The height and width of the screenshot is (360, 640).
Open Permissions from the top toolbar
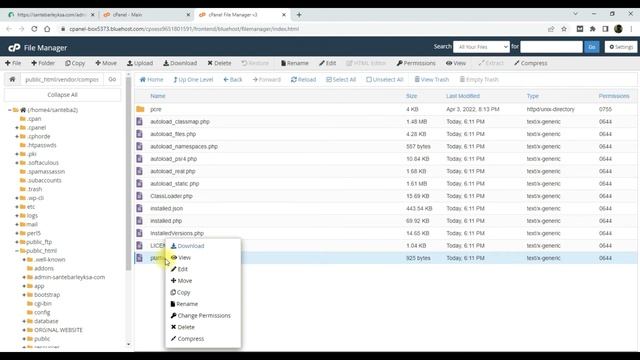pos(416,63)
